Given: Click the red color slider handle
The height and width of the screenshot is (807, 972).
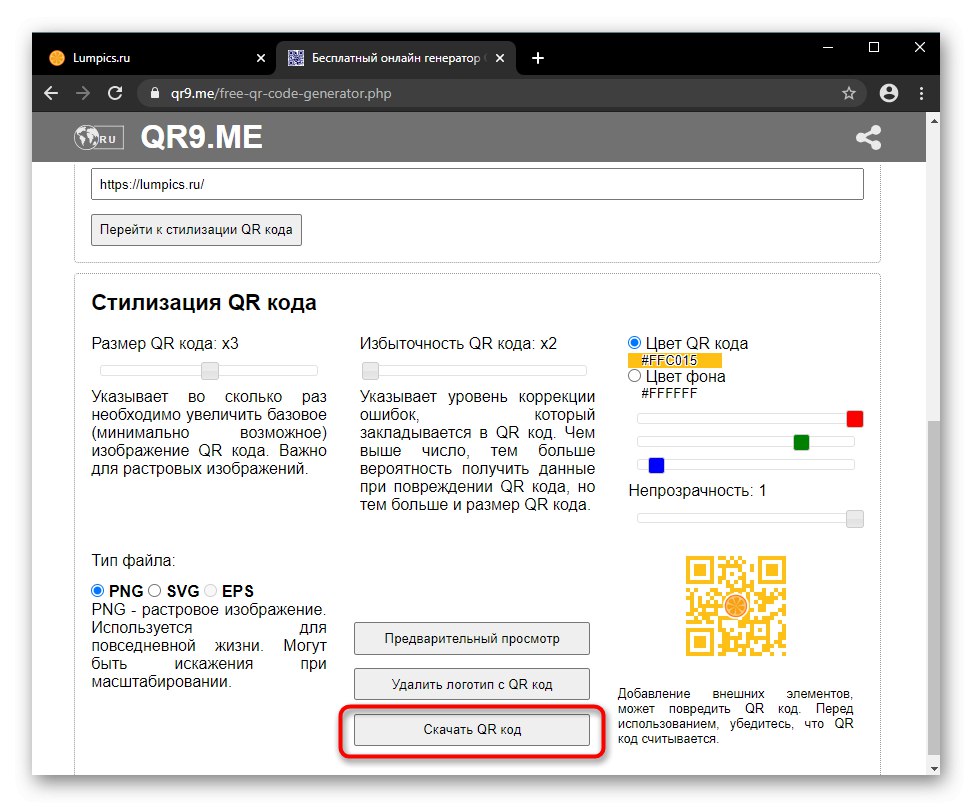Looking at the screenshot, I should 855,419.
